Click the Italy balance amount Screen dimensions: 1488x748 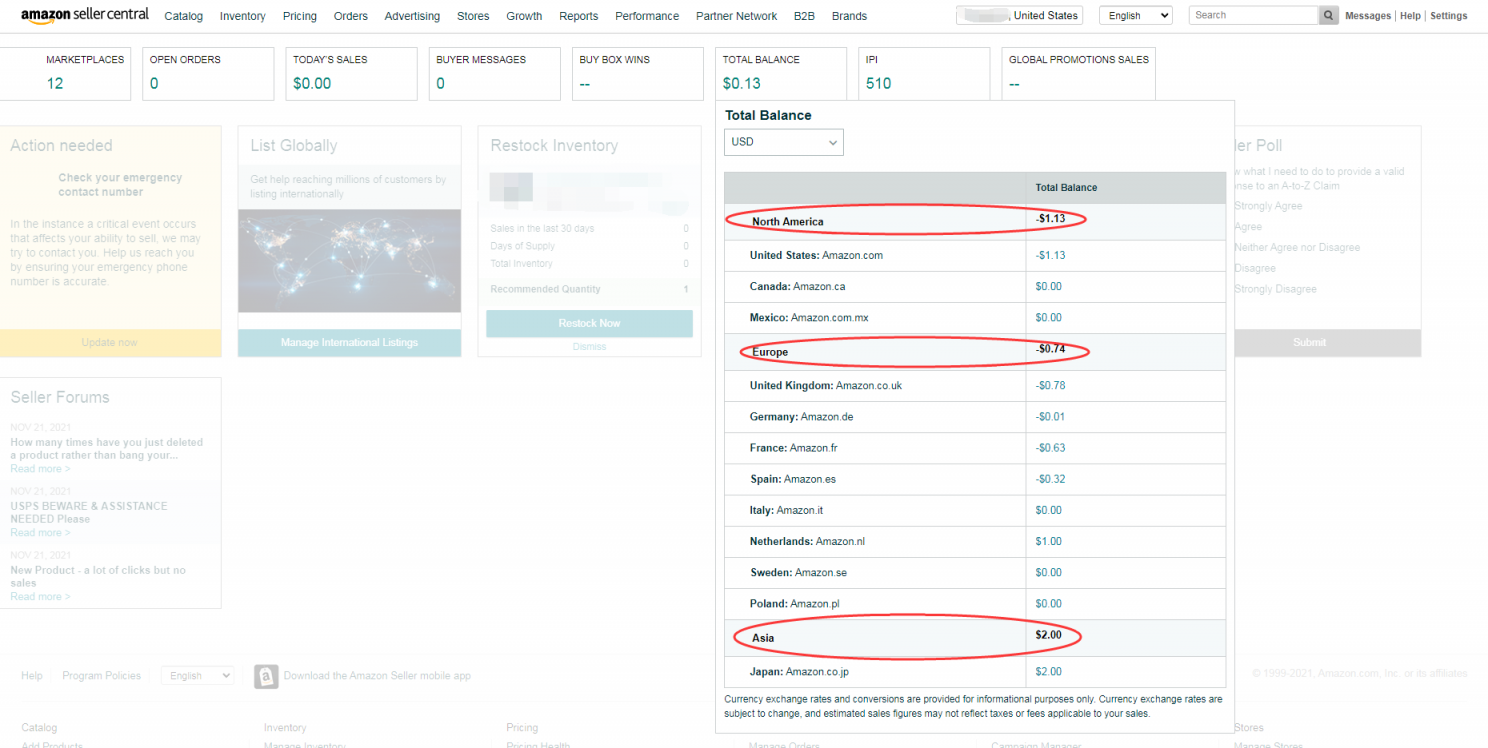(1049, 510)
